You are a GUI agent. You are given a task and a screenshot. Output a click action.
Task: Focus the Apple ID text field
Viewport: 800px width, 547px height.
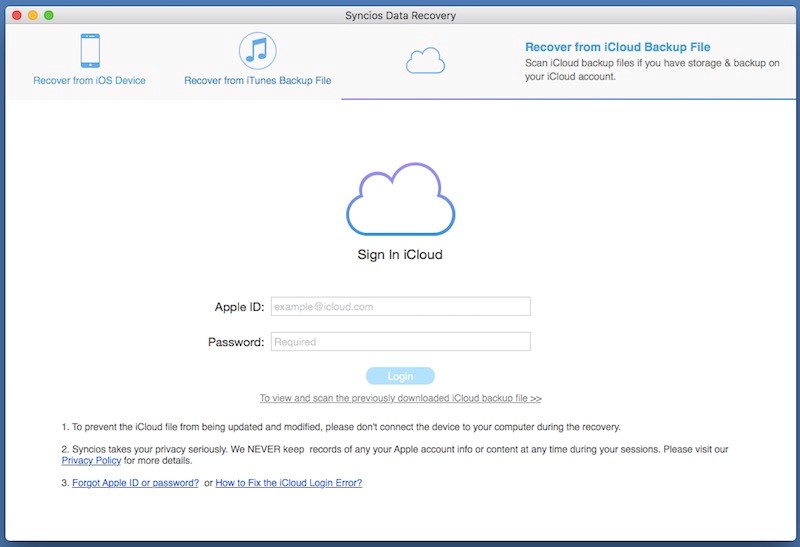(400, 307)
